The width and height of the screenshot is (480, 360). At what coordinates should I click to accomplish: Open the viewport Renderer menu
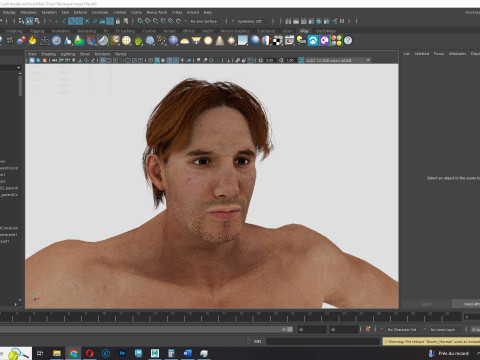point(102,54)
